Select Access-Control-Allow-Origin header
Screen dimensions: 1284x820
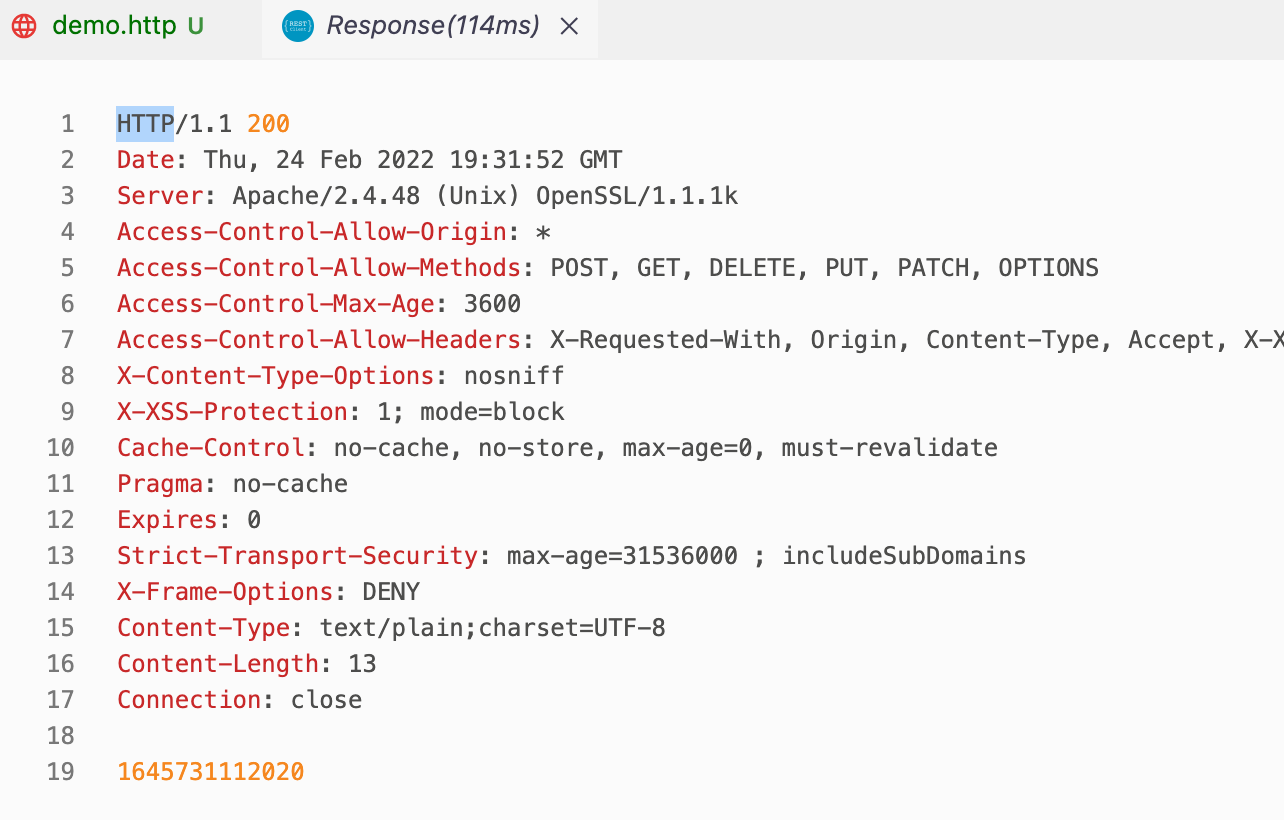[310, 231]
